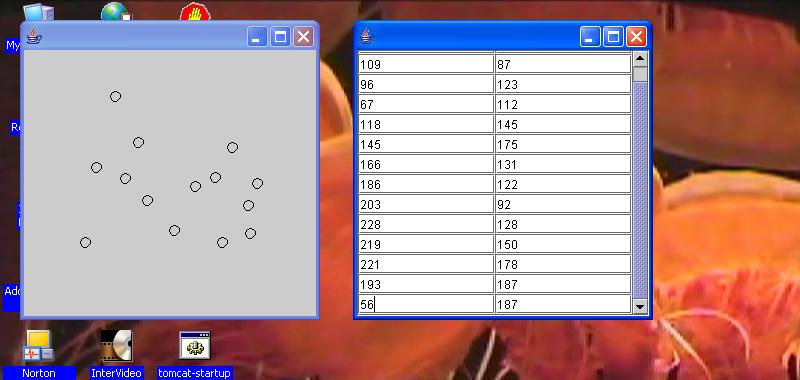
Task: Maximize the table window
Action: (613, 37)
